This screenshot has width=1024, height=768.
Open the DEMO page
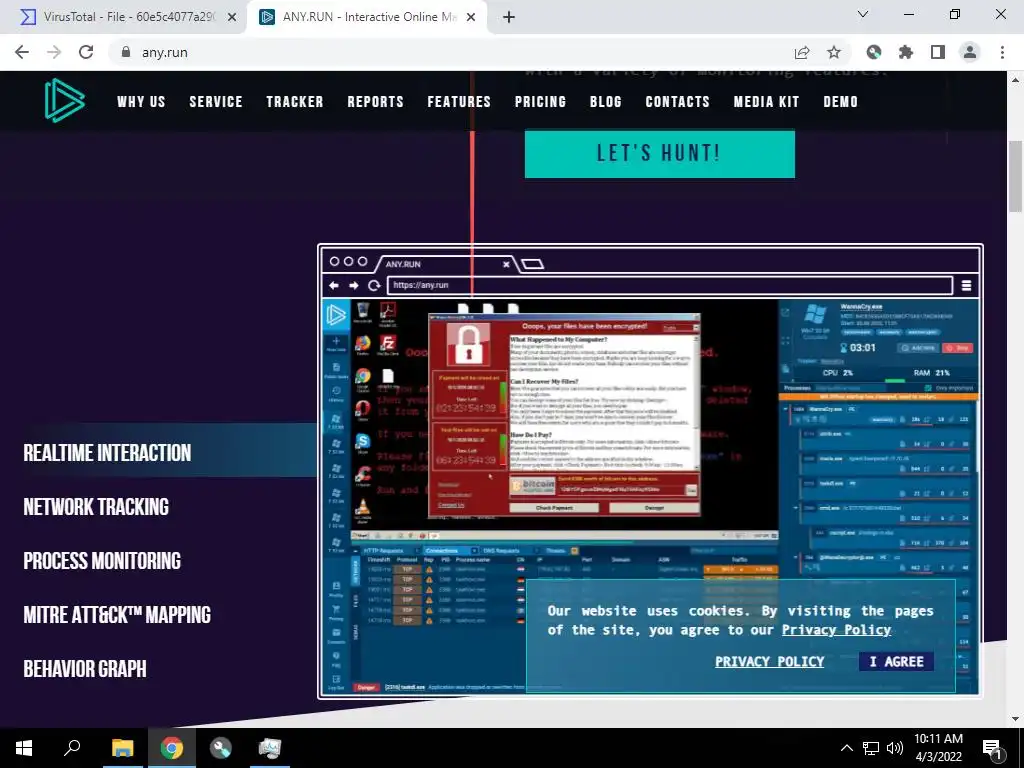[840, 102]
